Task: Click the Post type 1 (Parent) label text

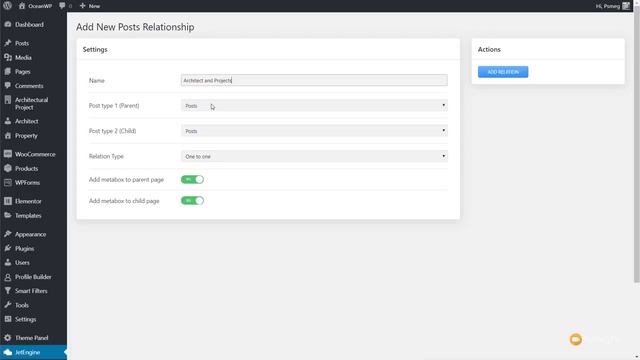Action: [x=114, y=106]
